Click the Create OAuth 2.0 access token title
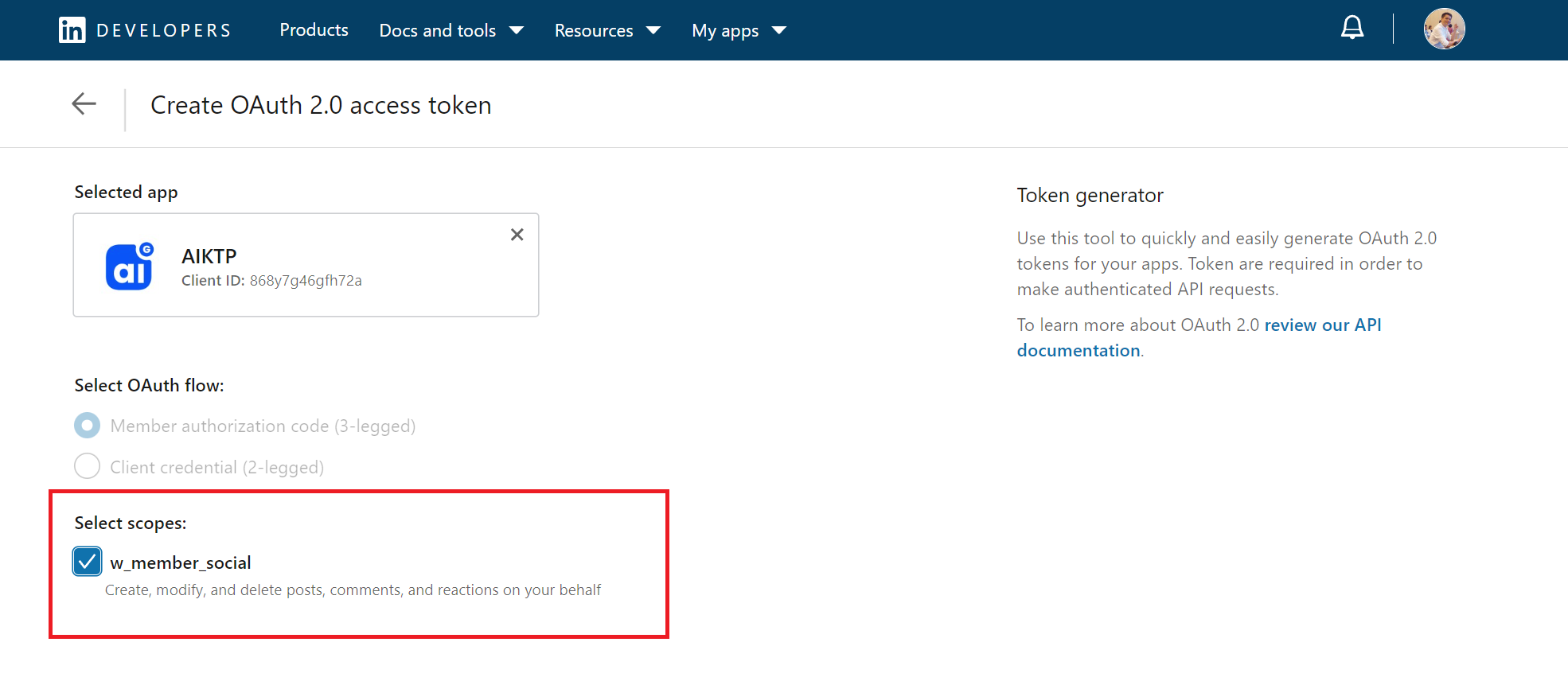Viewport: 1568px width, 681px height. 321,105
